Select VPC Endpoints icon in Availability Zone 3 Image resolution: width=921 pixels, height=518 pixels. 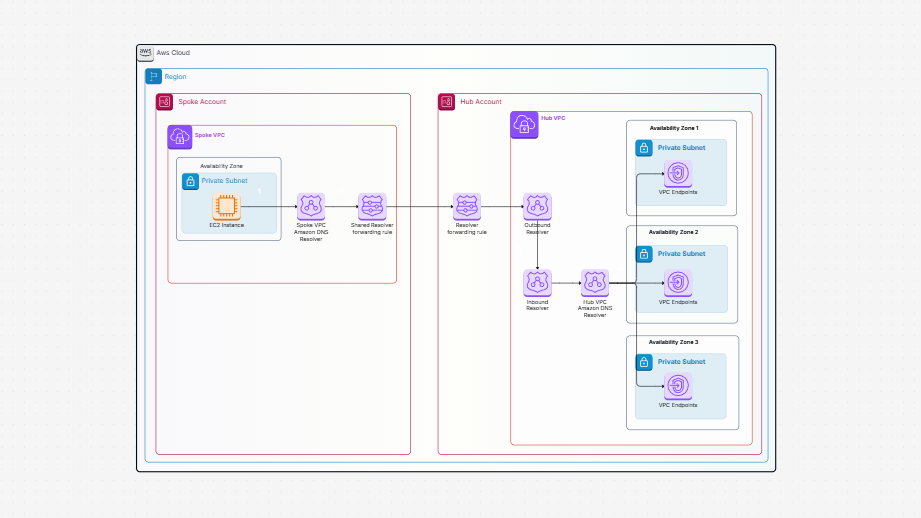pyautogui.click(x=678, y=386)
